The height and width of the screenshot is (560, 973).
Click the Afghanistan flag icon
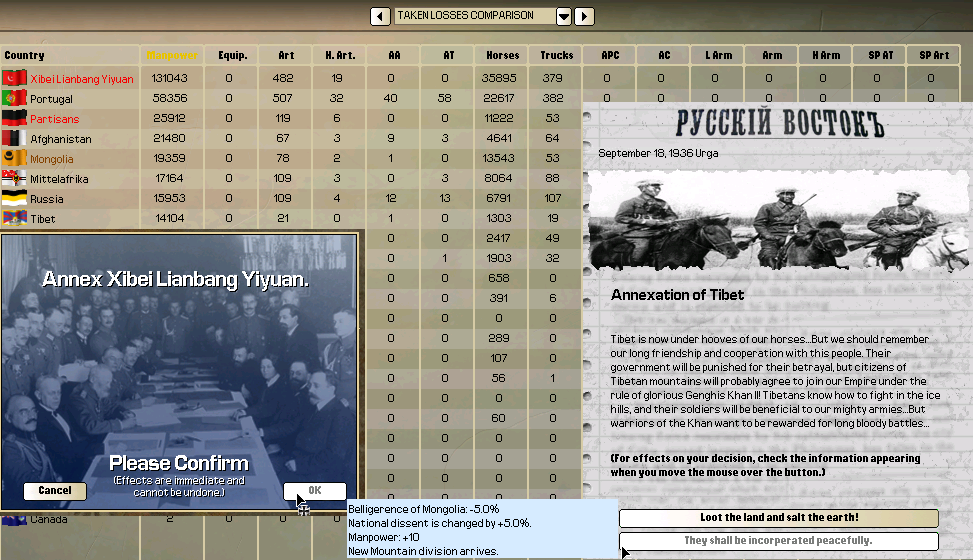pyautogui.click(x=14, y=138)
